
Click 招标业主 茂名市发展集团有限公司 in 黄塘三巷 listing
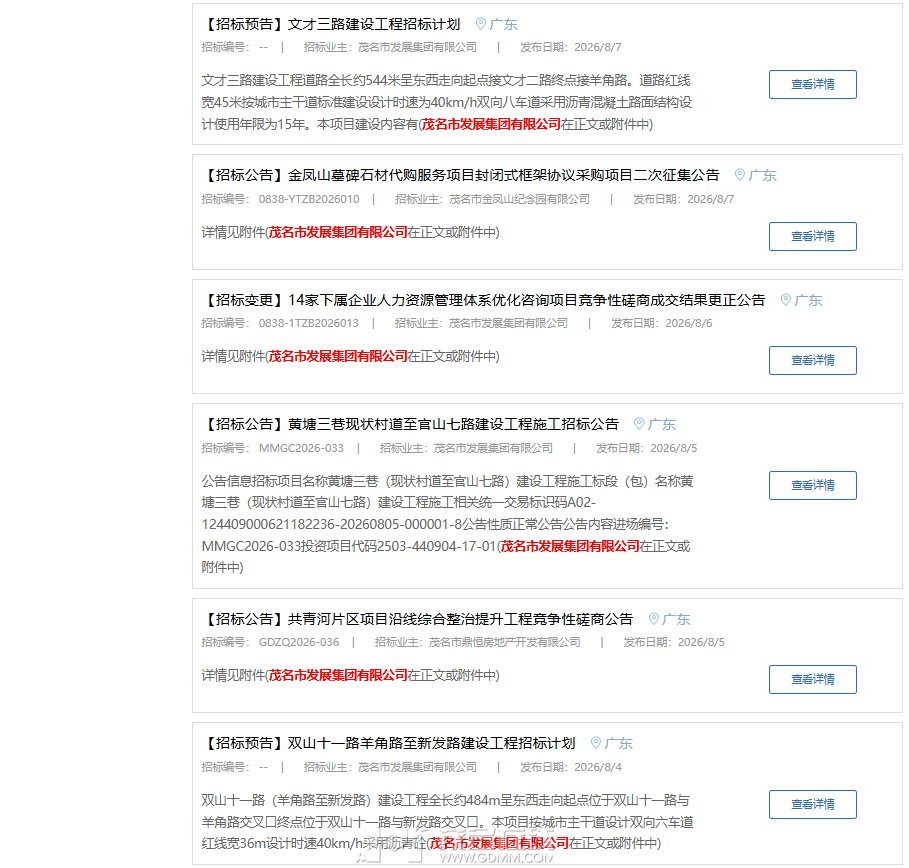click(493, 448)
